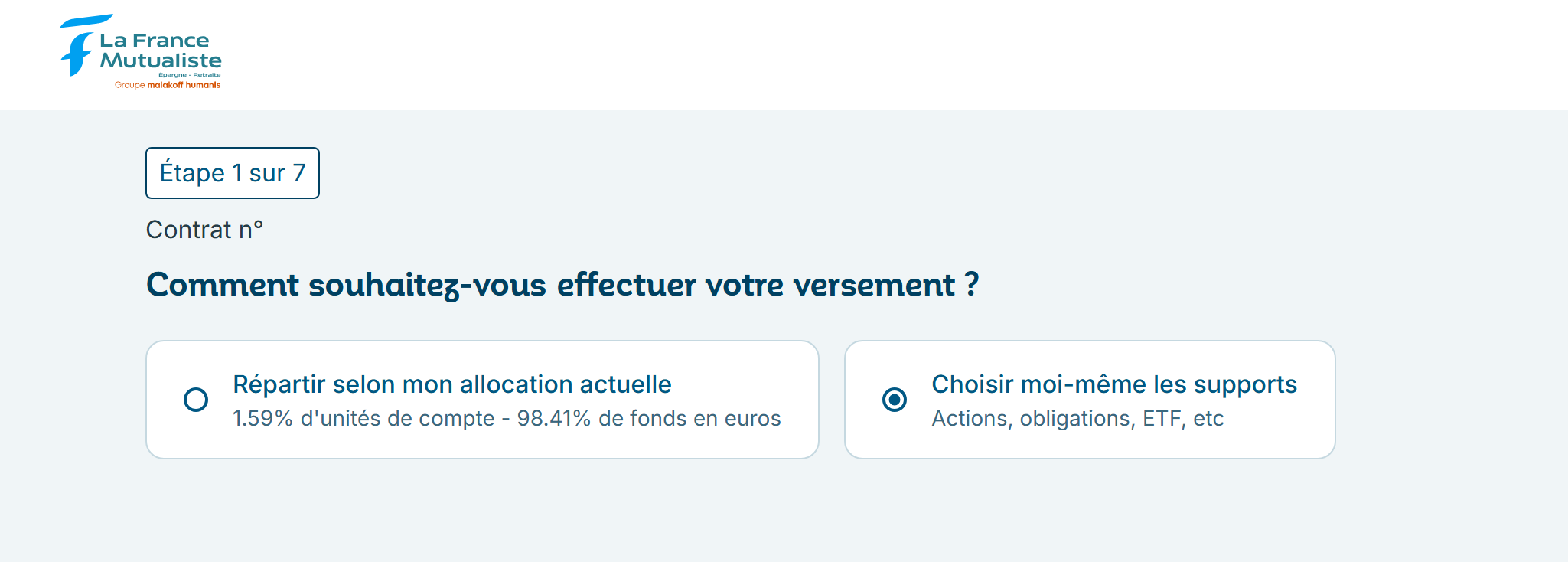The height and width of the screenshot is (562, 1568).
Task: Click the allocation percentages text under current allocation
Action: click(507, 418)
